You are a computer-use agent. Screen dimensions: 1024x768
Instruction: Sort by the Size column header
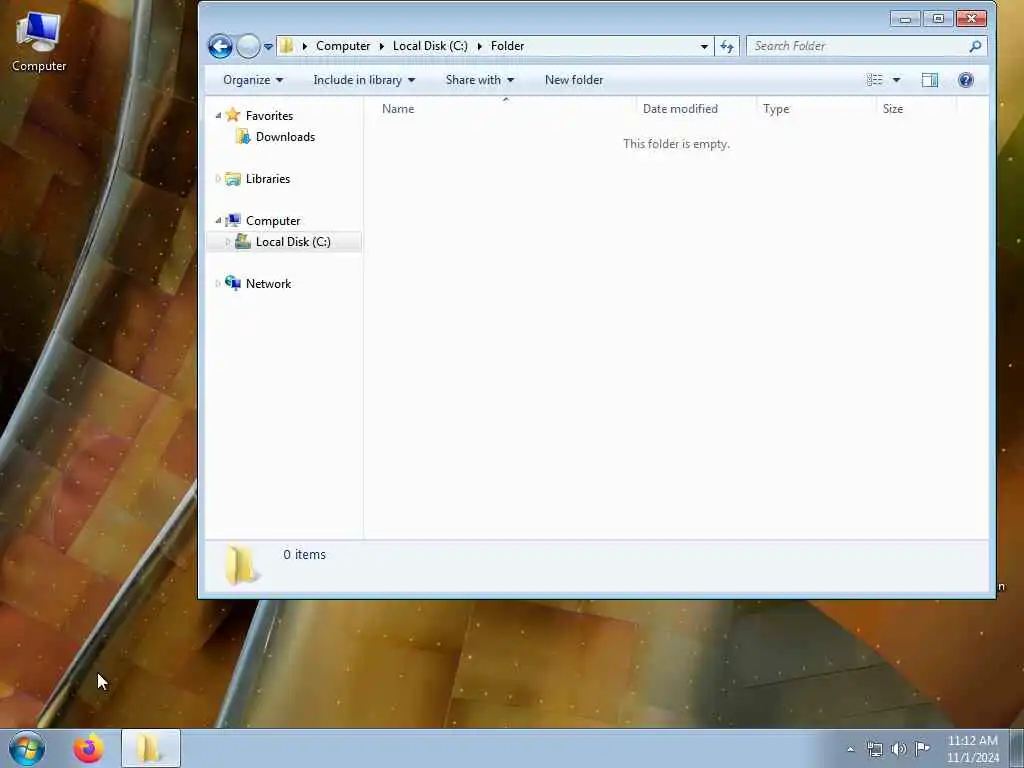(x=916, y=108)
